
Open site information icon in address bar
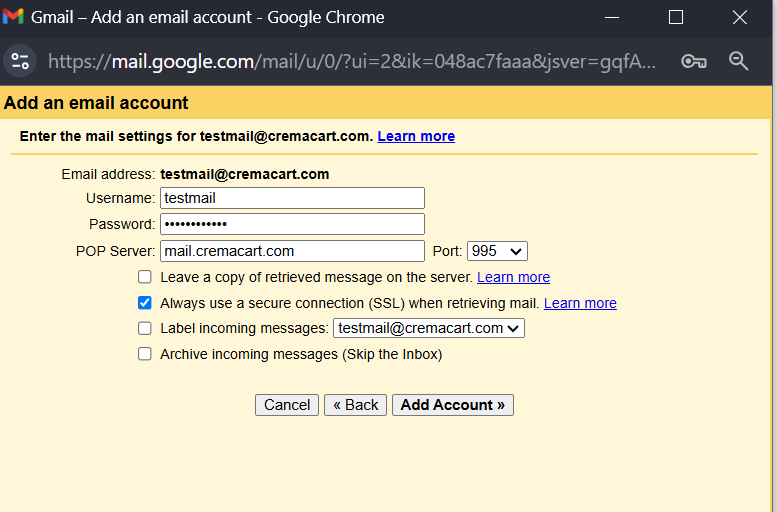(x=20, y=61)
